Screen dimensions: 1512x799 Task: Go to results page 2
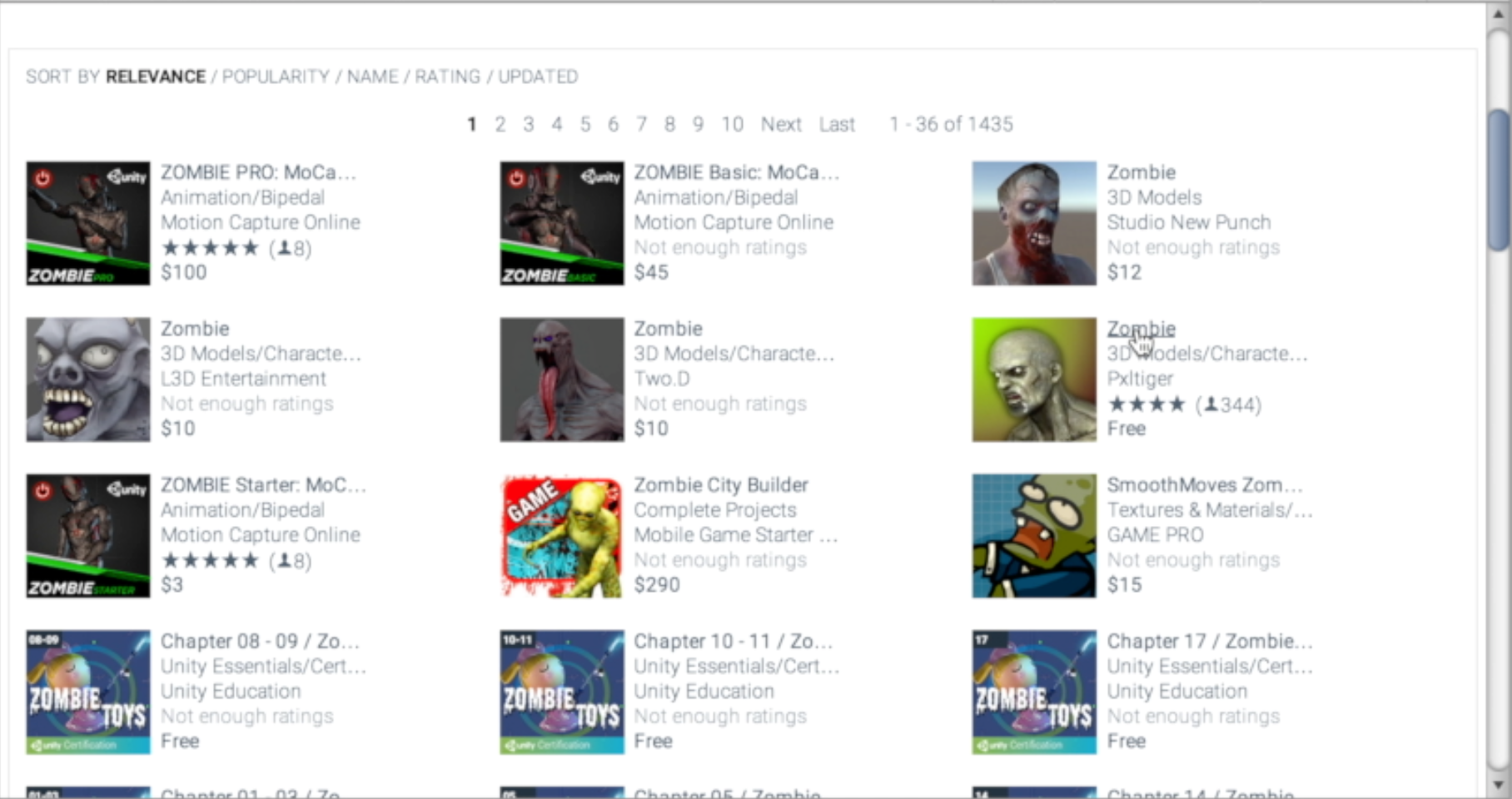coord(500,124)
